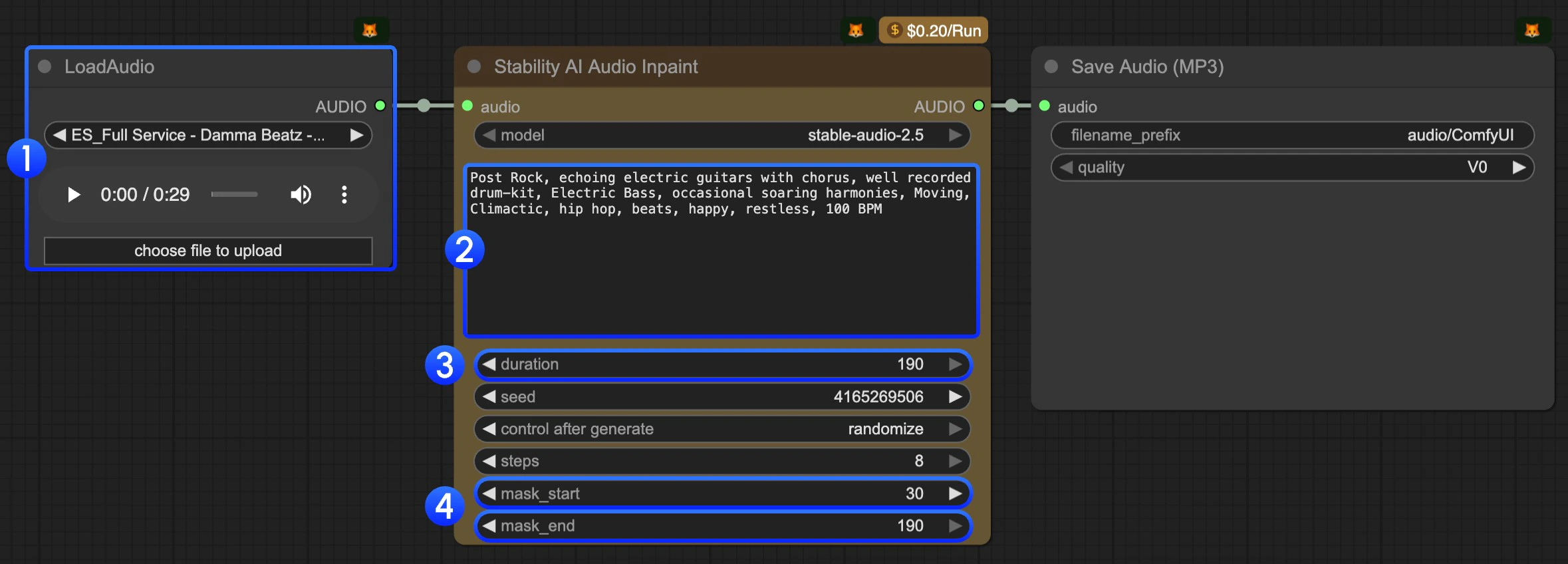Toggle collapse dot on Stability AI Audio Inpaint
1568x564 pixels.
pos(474,67)
